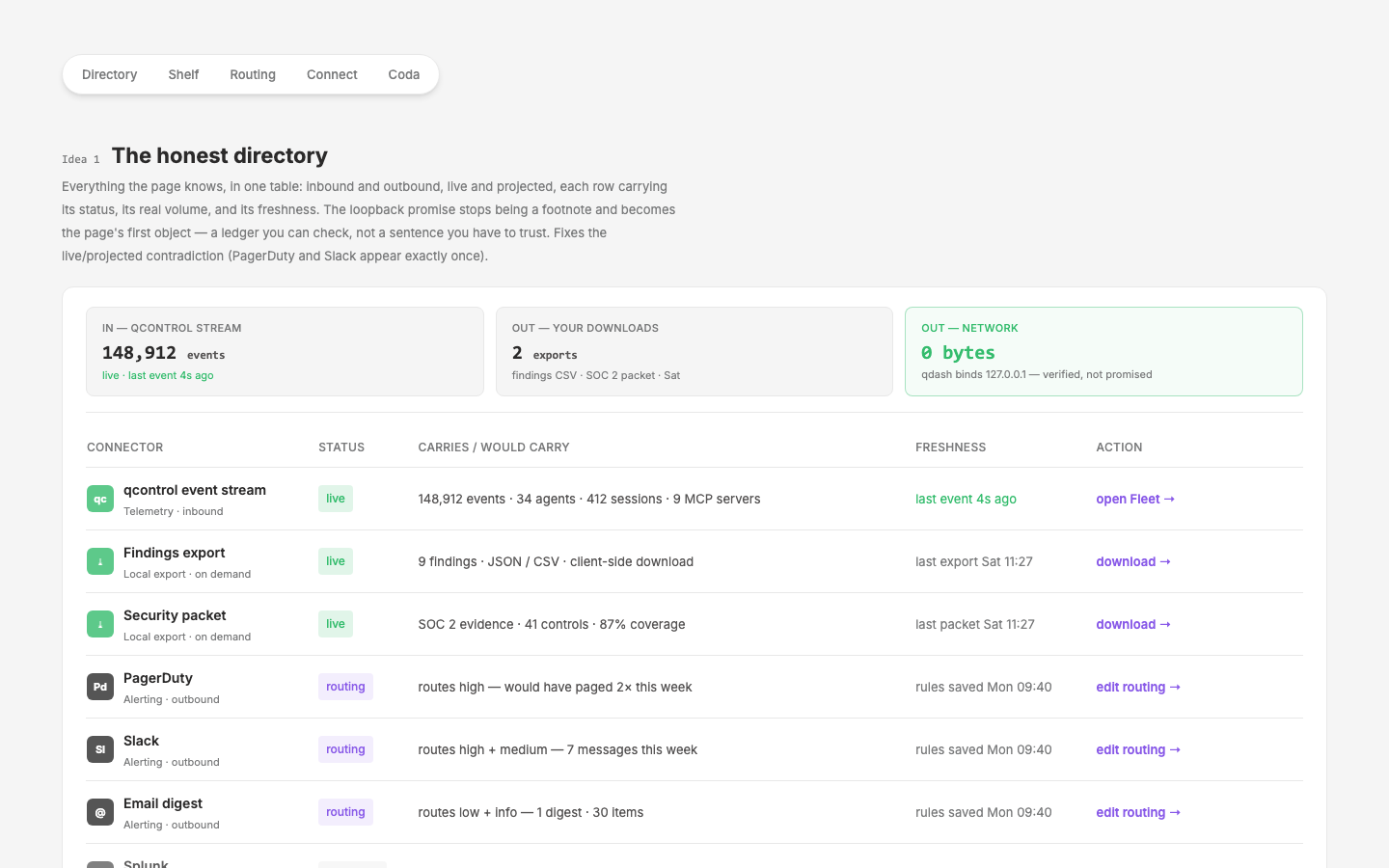Click 'Security packet' connector name
Image resolution: width=1389 pixels, height=868 pixels.
(x=175, y=615)
